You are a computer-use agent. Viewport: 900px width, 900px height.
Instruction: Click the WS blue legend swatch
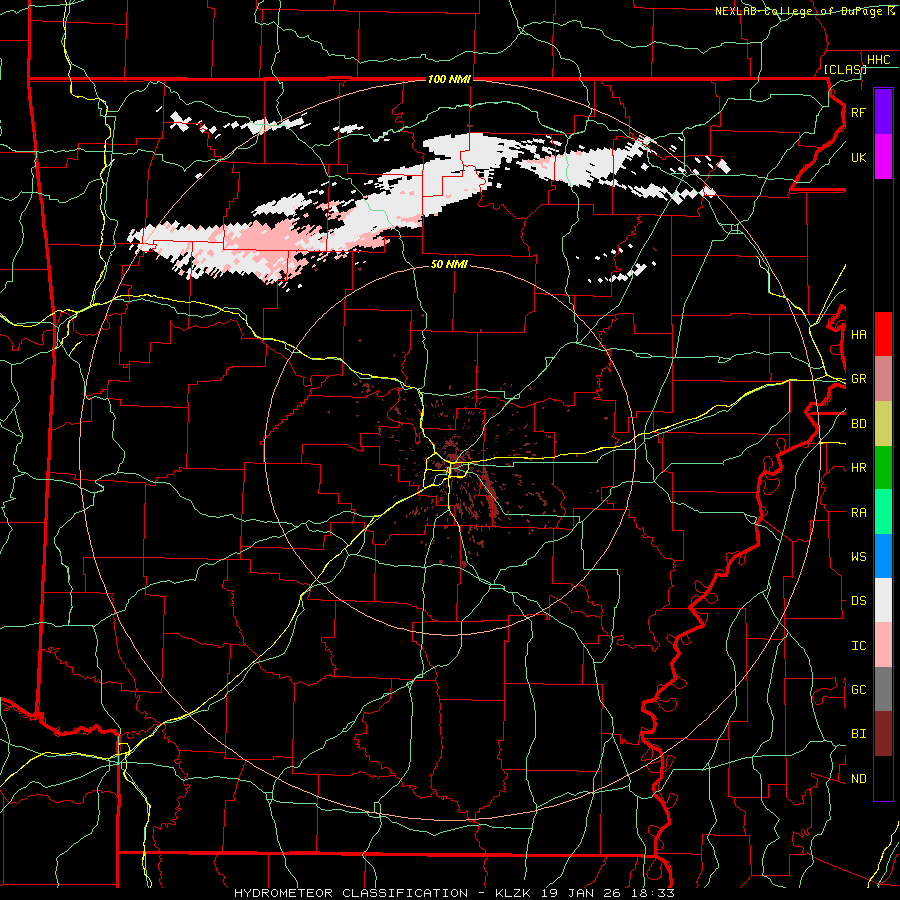pos(883,556)
